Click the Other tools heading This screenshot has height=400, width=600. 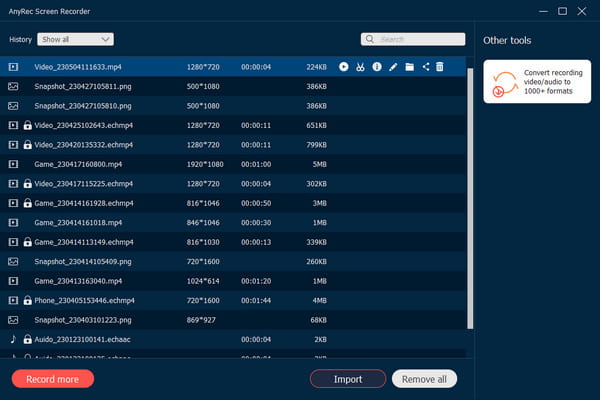pyautogui.click(x=507, y=41)
